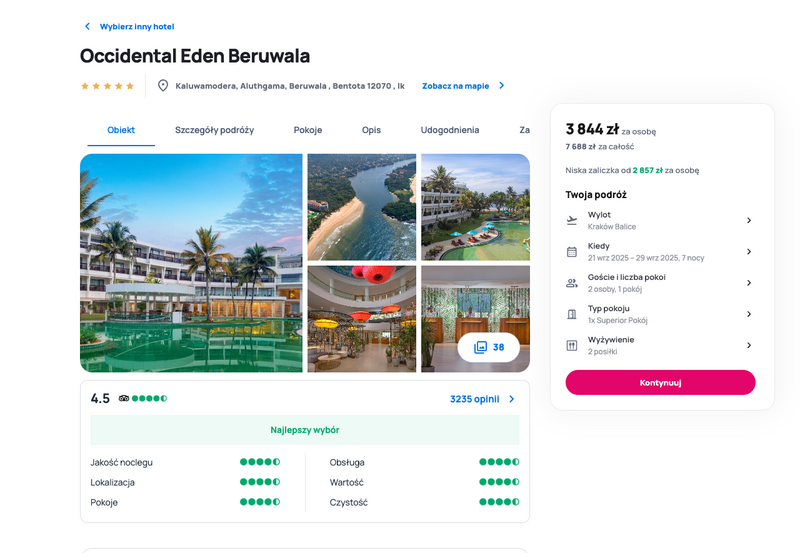Select the Udogodnienia tab
Image resolution: width=800 pixels, height=553 pixels.
[449, 130]
